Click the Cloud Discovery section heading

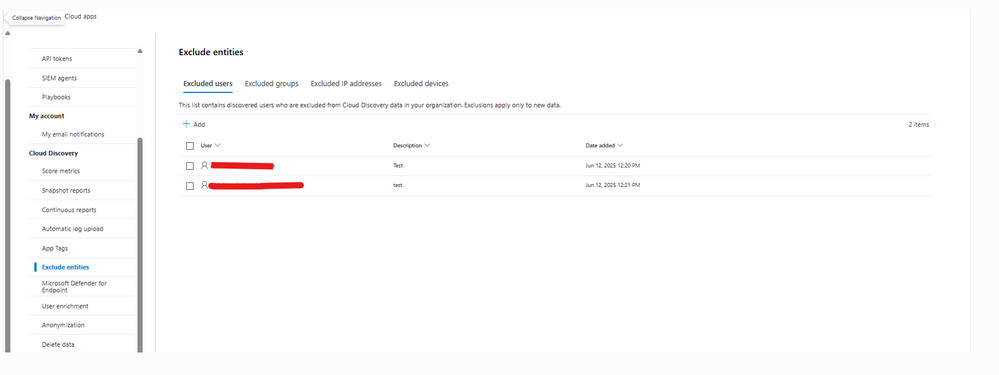[x=54, y=153]
